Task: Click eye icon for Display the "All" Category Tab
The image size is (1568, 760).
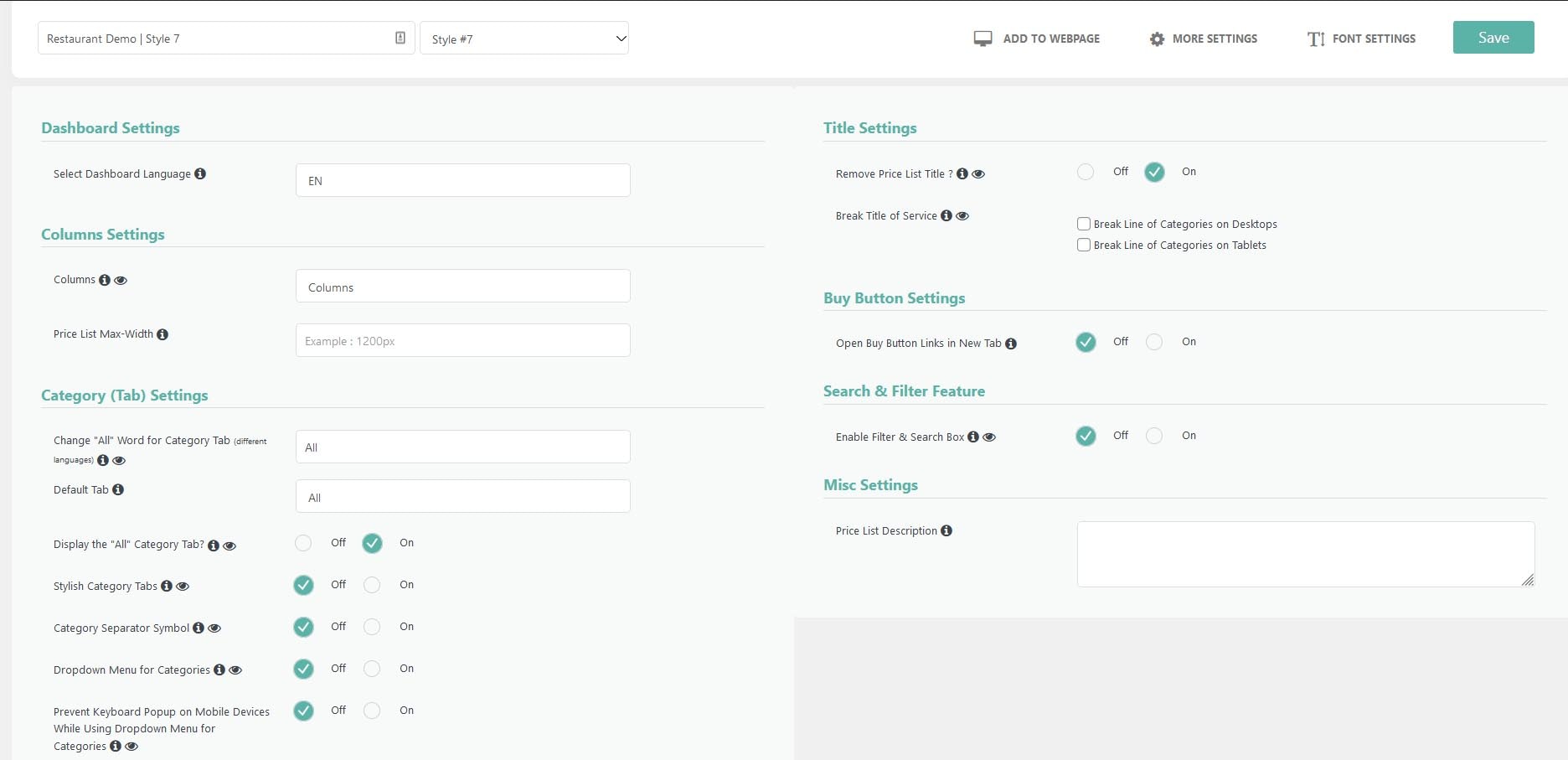Action: (x=230, y=546)
